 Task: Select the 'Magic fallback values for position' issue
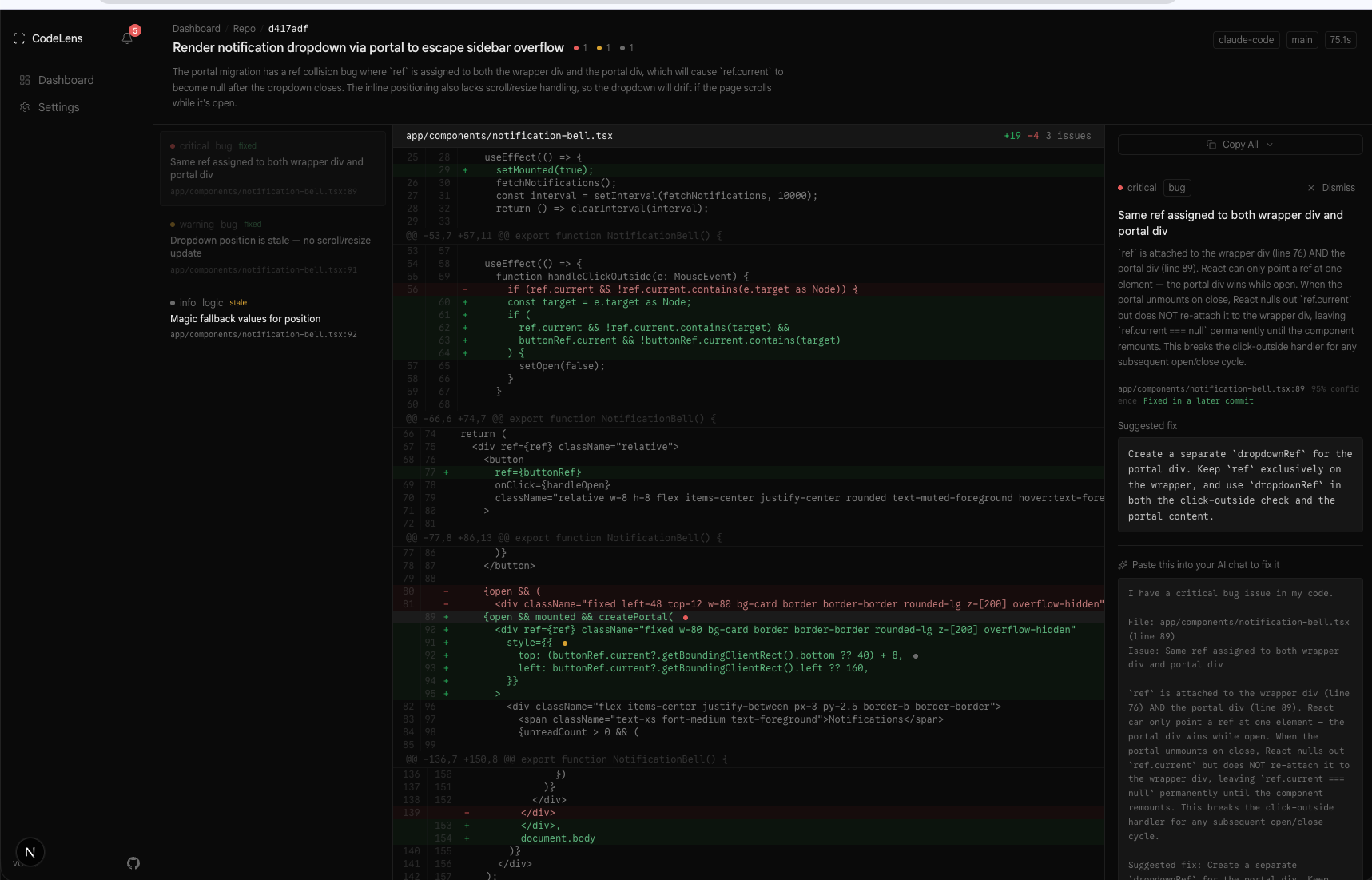[272, 318]
